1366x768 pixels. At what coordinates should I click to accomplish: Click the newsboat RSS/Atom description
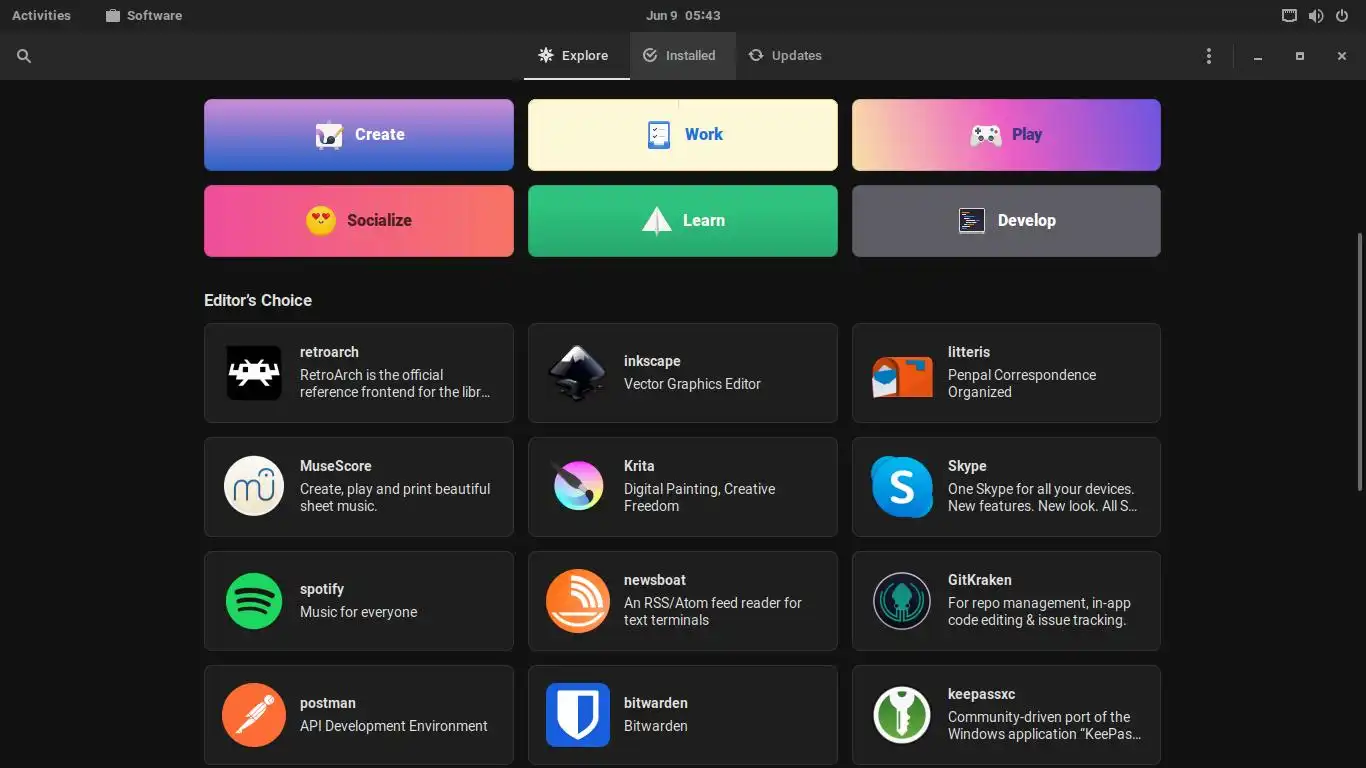pyautogui.click(x=713, y=612)
